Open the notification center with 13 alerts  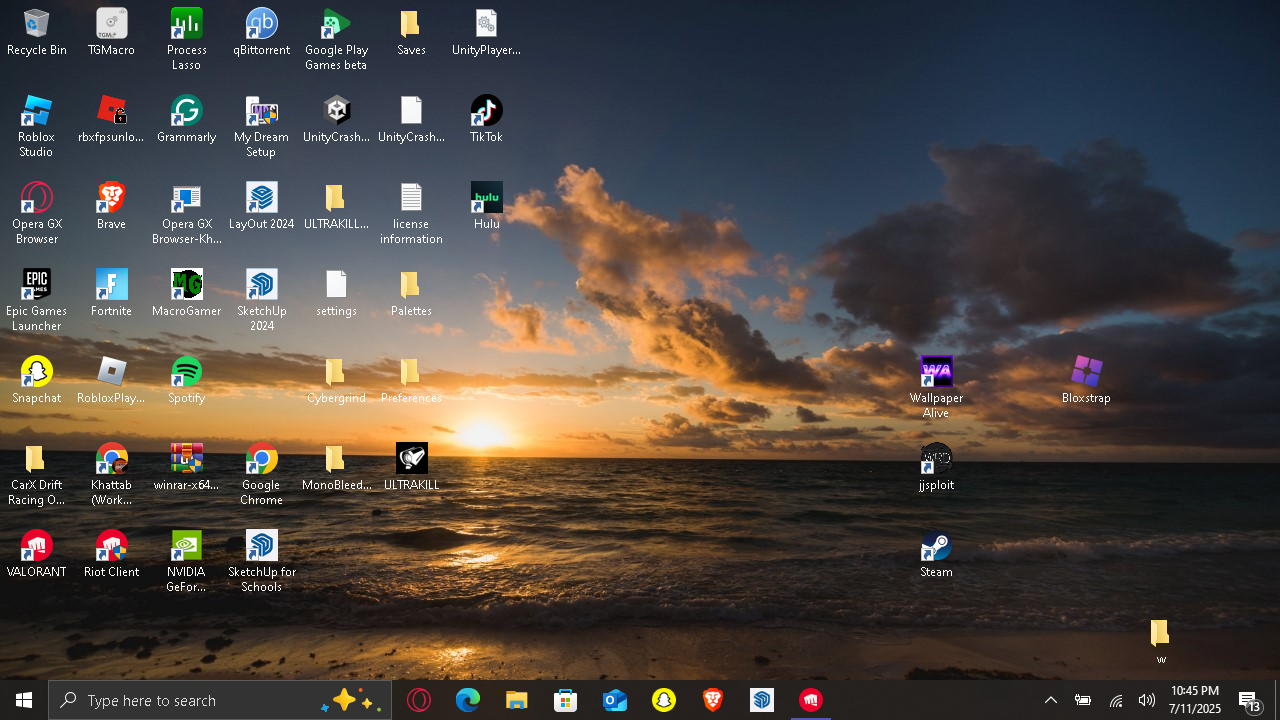(1249, 700)
